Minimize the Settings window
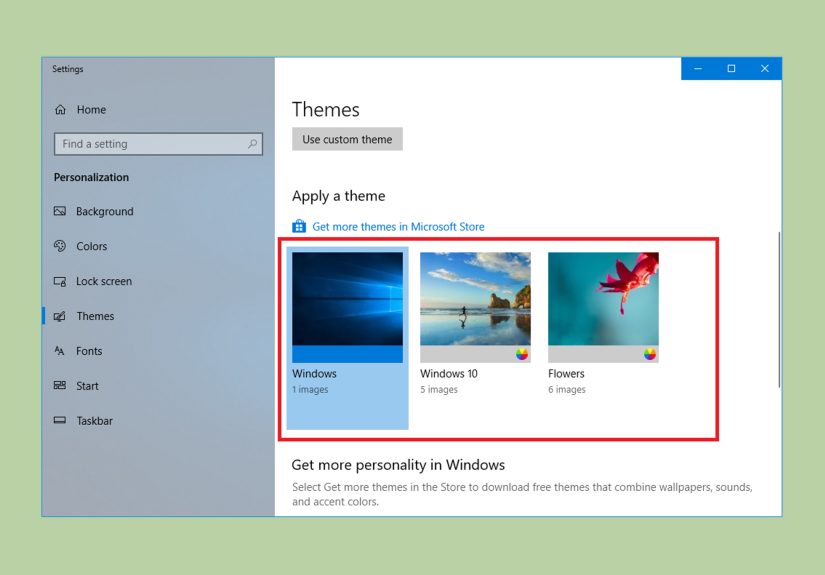The image size is (825, 575). 698,68
